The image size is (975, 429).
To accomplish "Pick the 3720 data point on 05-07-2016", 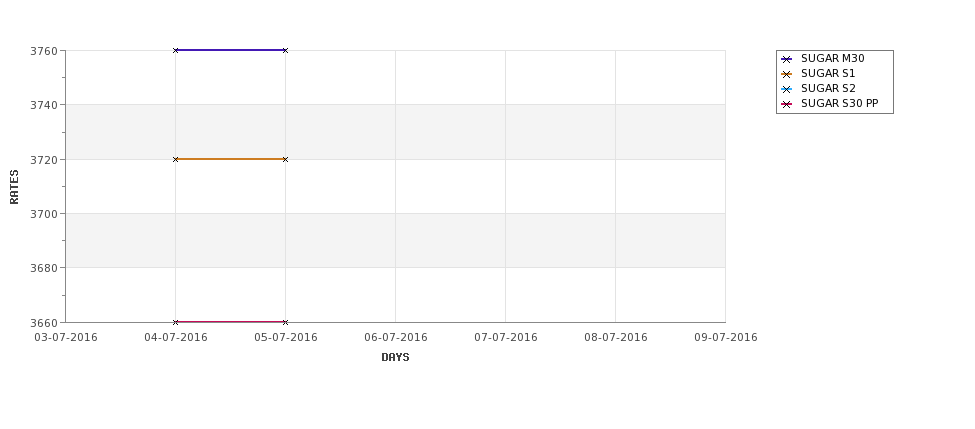I will click(x=285, y=159).
